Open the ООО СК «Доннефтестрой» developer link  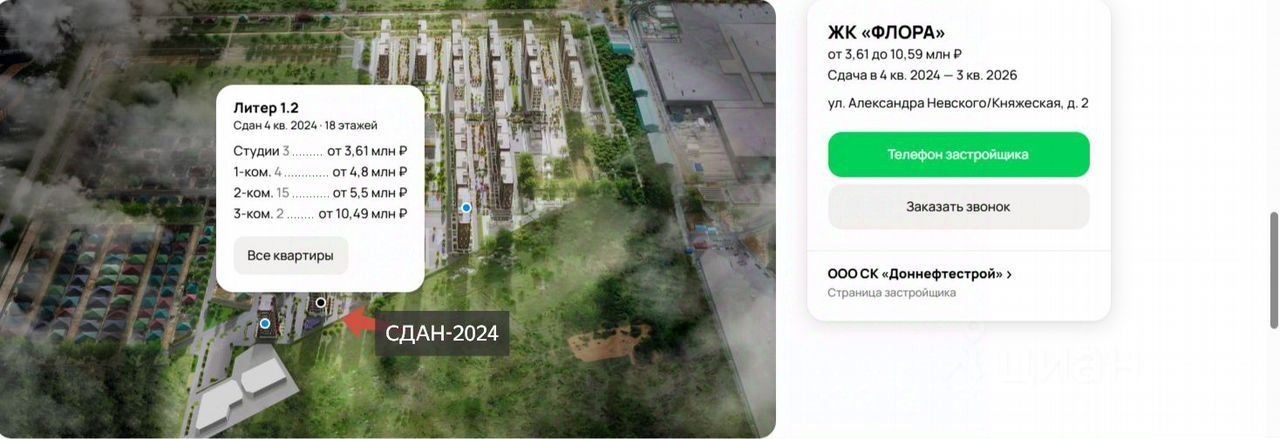pyautogui.click(x=915, y=274)
